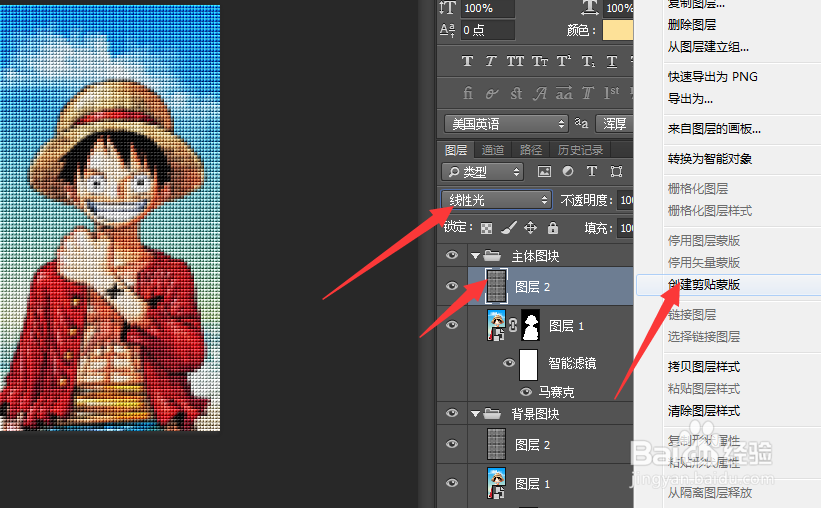Open the 类型 layer filter dropdown

click(x=483, y=172)
